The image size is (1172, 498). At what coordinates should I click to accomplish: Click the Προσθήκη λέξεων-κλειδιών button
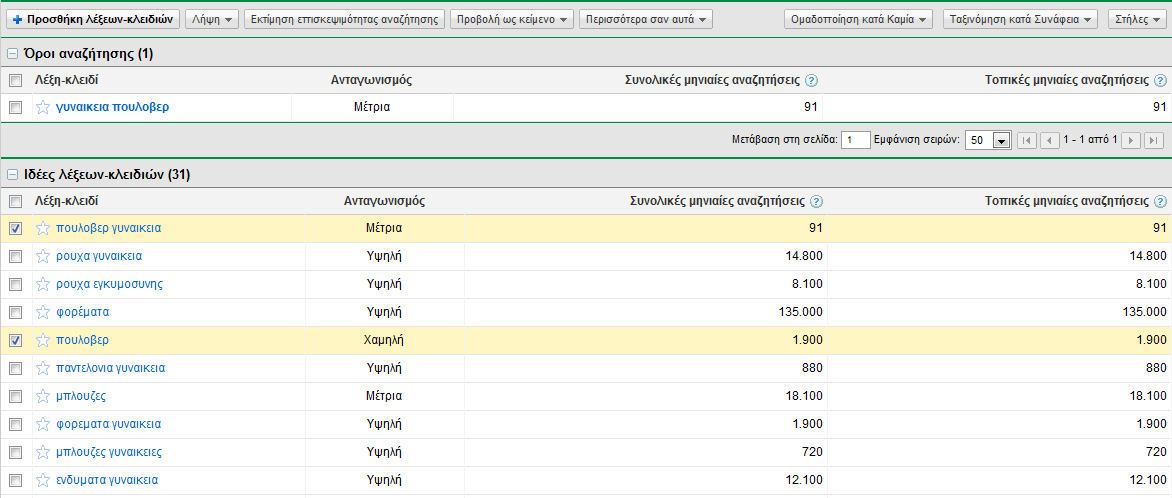coord(94,19)
